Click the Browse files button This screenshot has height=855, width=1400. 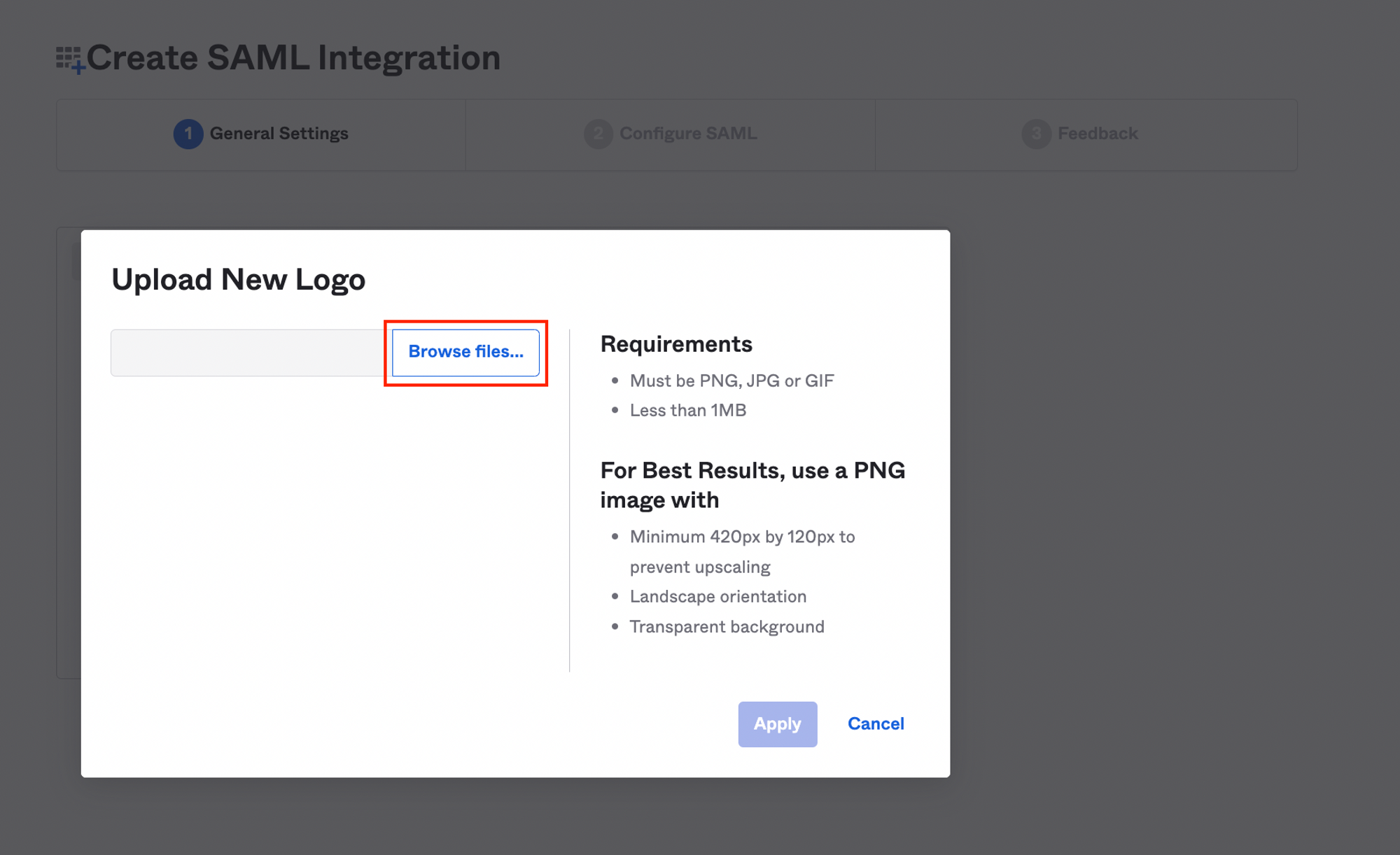click(465, 352)
